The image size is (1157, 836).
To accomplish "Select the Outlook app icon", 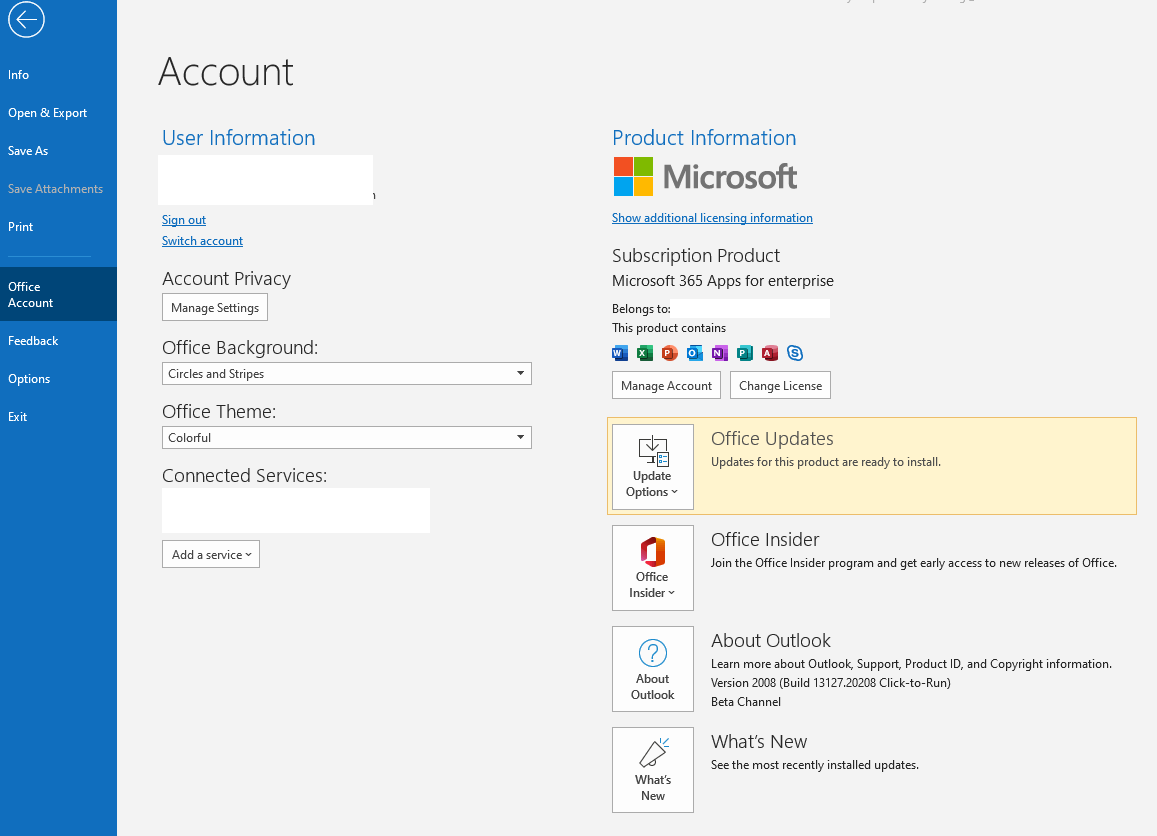I will tap(694, 353).
